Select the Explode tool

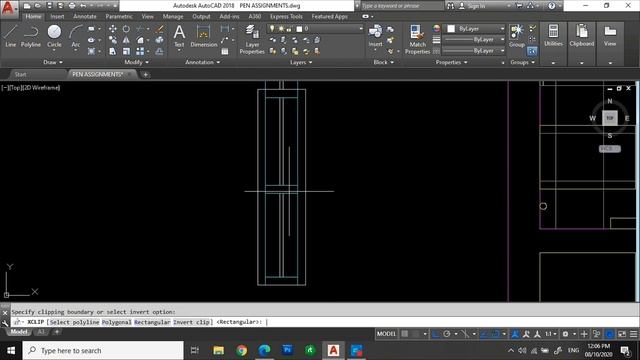(160, 40)
